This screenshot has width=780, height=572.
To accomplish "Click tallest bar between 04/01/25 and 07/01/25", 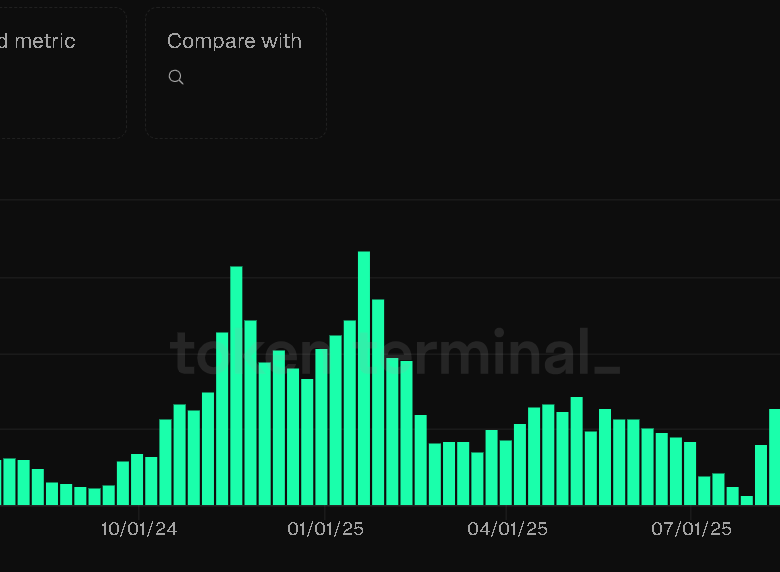I will pyautogui.click(x=577, y=451).
